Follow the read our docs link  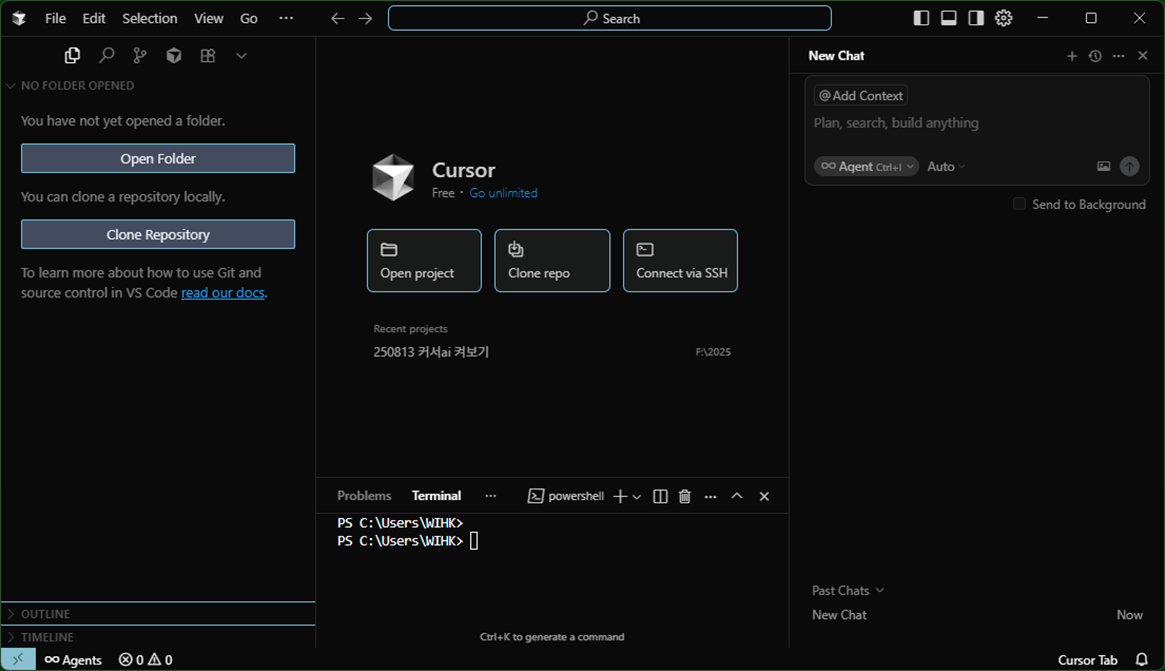click(223, 293)
